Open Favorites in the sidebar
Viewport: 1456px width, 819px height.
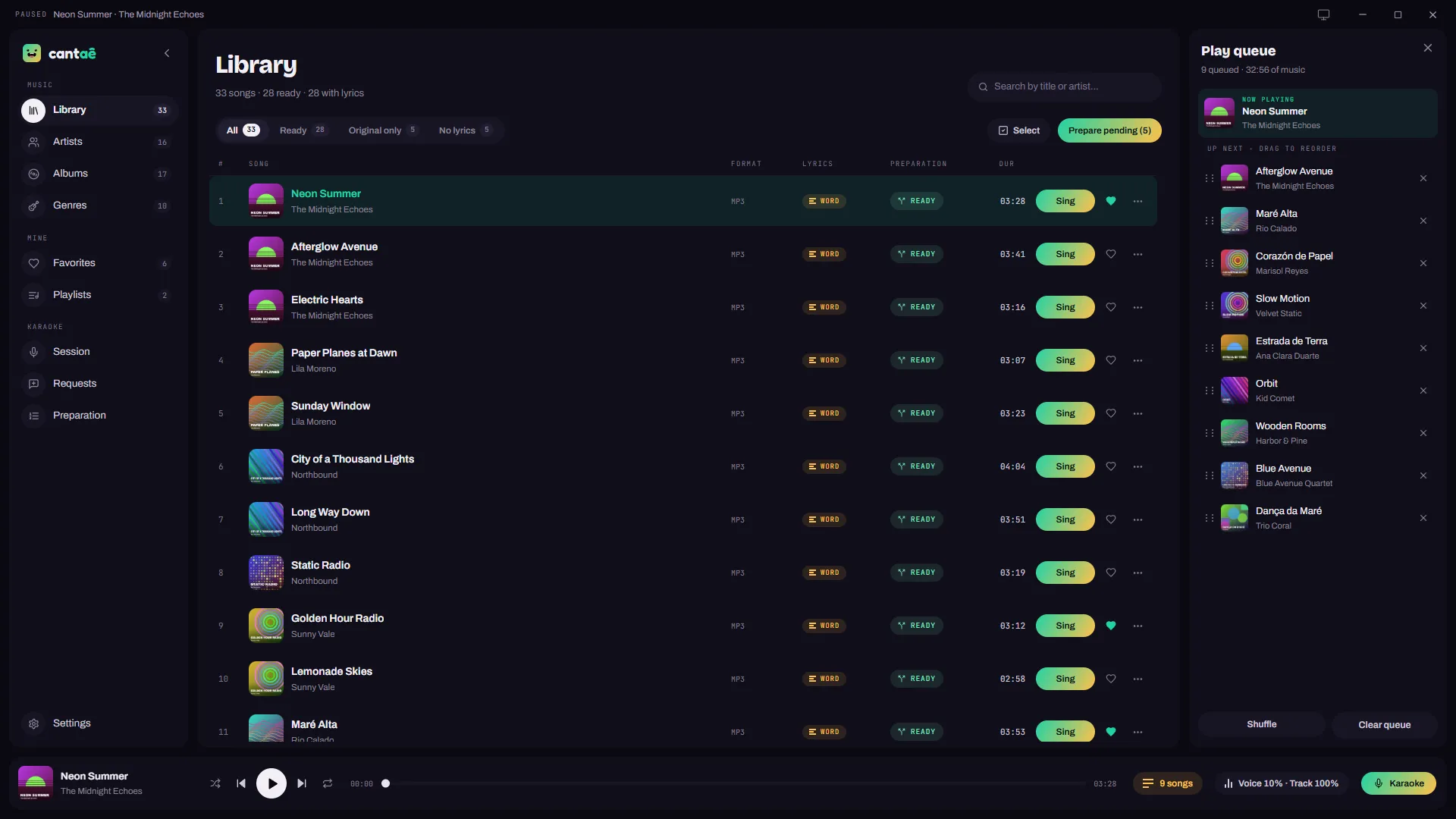(99, 263)
